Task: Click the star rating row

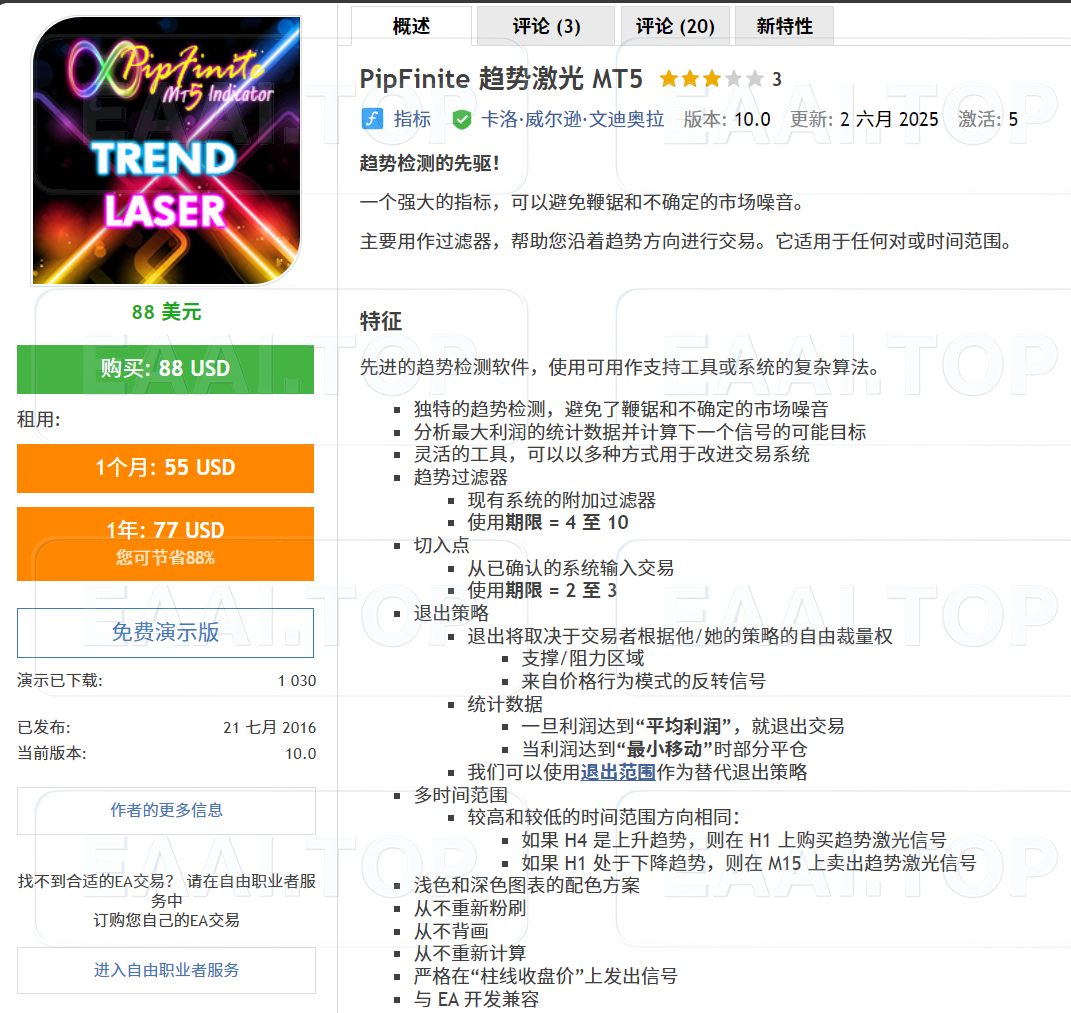Action: tap(711, 79)
